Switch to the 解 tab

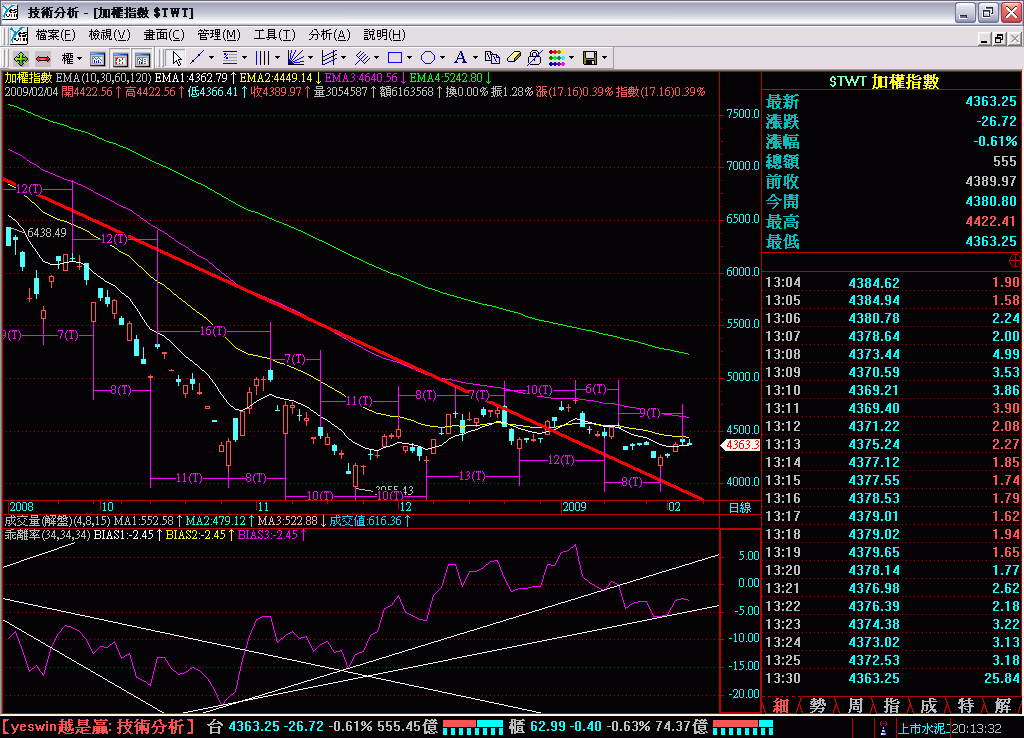pyautogui.click(x=1003, y=705)
